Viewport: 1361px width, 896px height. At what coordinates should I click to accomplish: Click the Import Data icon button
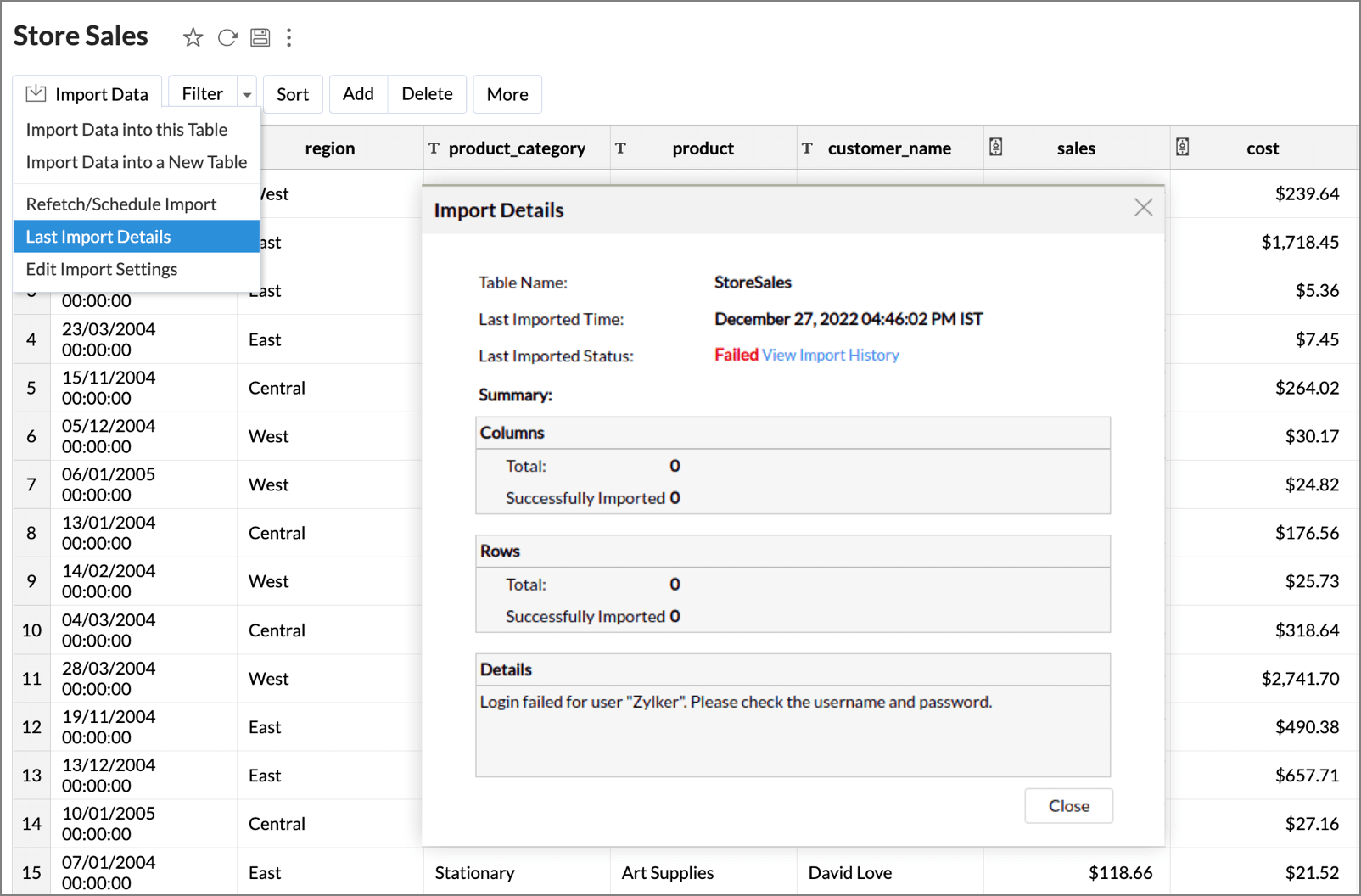36,94
